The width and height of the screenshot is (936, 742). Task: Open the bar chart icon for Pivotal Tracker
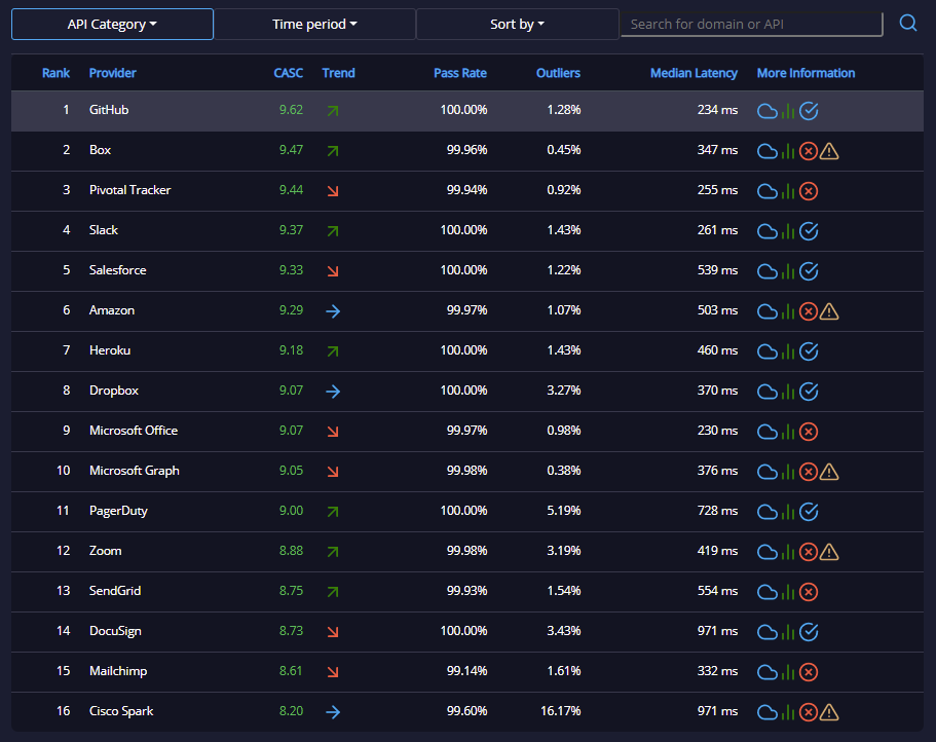(788, 192)
